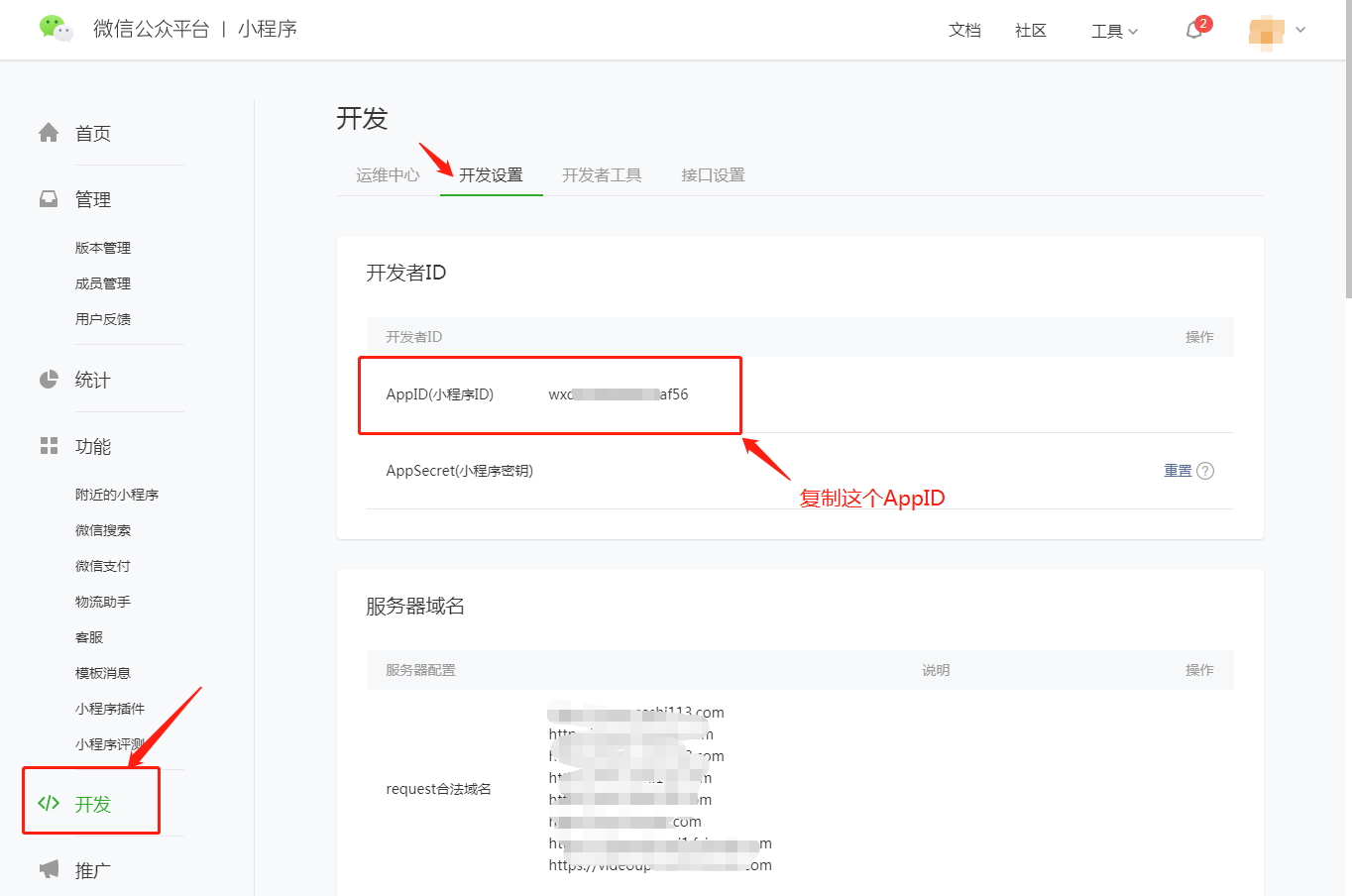Click the 推广 megaphone icon
The image size is (1352, 896).
point(49,869)
